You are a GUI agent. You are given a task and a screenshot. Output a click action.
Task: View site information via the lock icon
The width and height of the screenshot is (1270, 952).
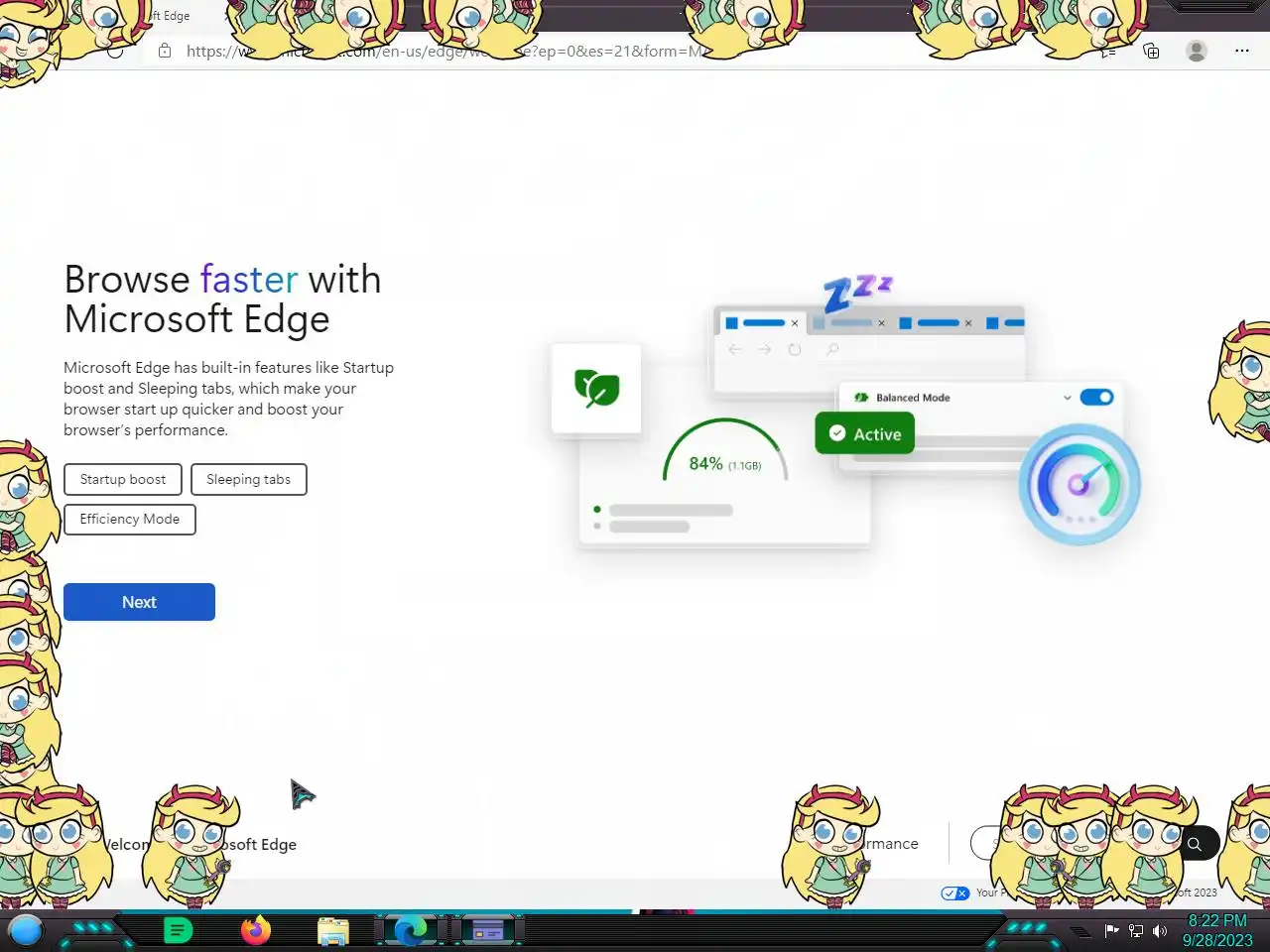(165, 51)
